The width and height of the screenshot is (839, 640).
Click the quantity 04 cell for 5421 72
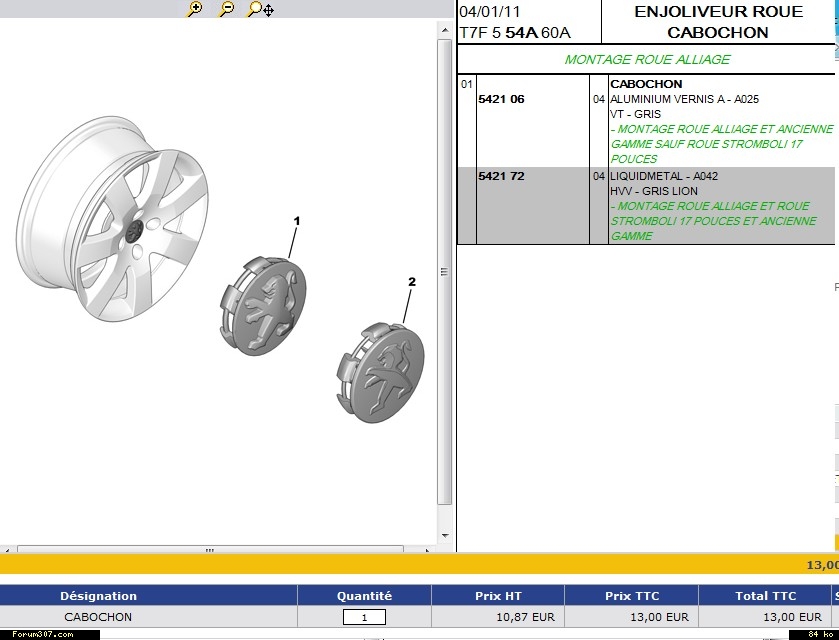[x=599, y=176]
